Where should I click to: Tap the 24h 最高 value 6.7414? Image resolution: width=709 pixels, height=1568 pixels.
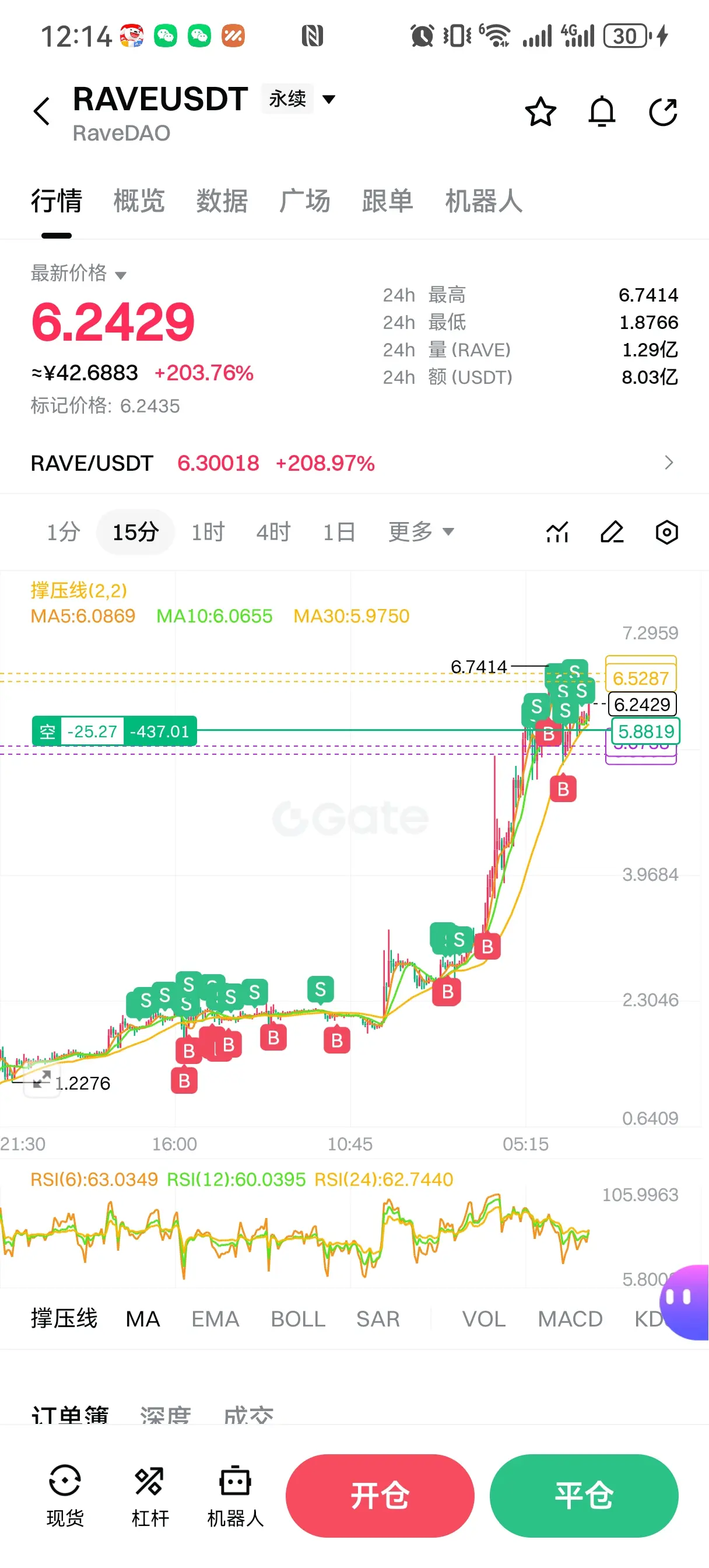648,295
